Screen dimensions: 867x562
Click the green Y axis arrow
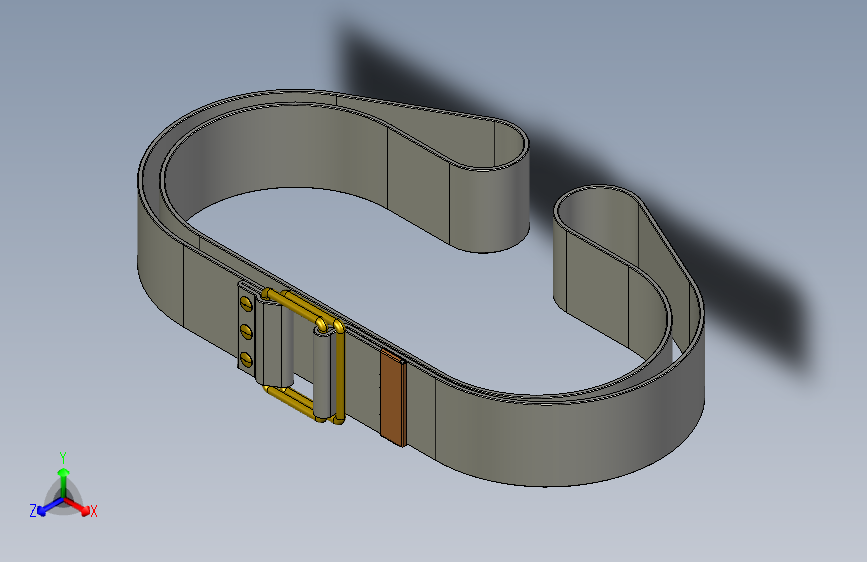click(64, 481)
